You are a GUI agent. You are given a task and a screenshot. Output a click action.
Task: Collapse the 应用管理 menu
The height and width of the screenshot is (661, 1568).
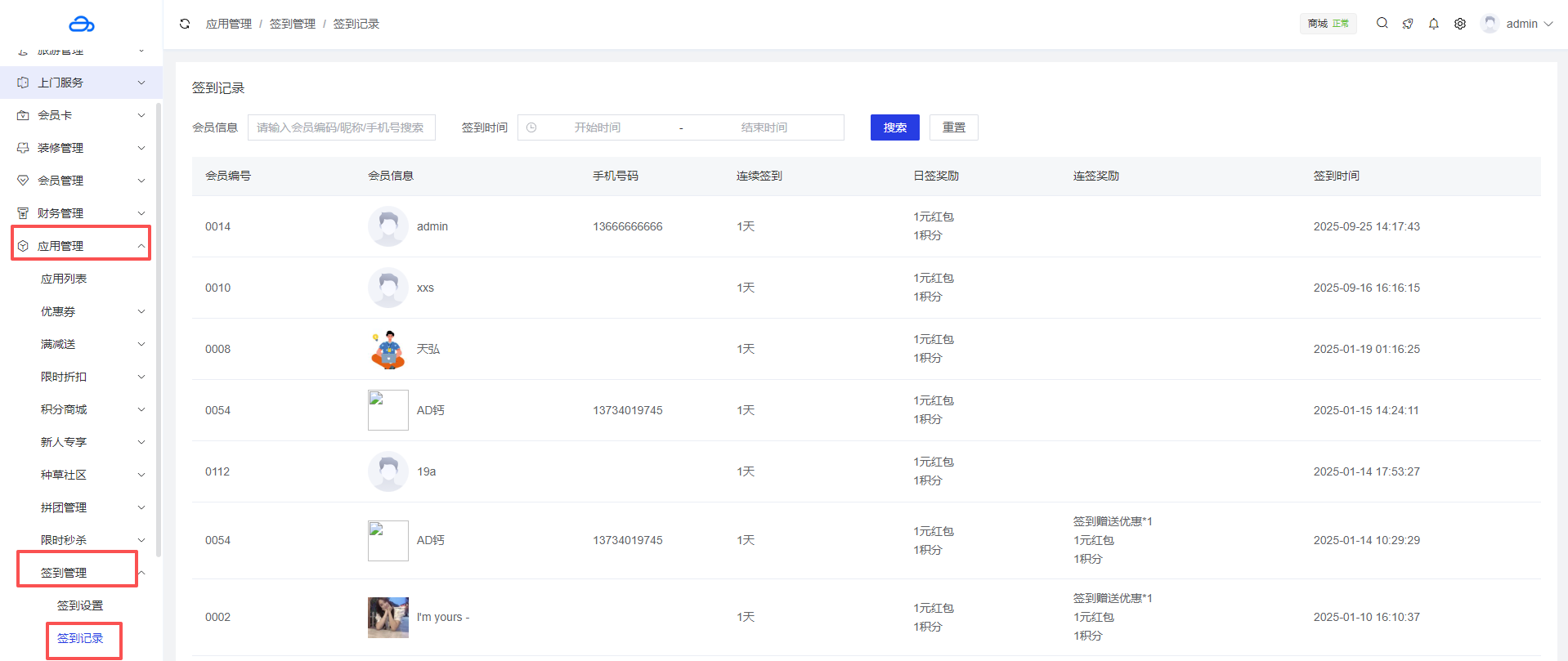[x=141, y=246]
